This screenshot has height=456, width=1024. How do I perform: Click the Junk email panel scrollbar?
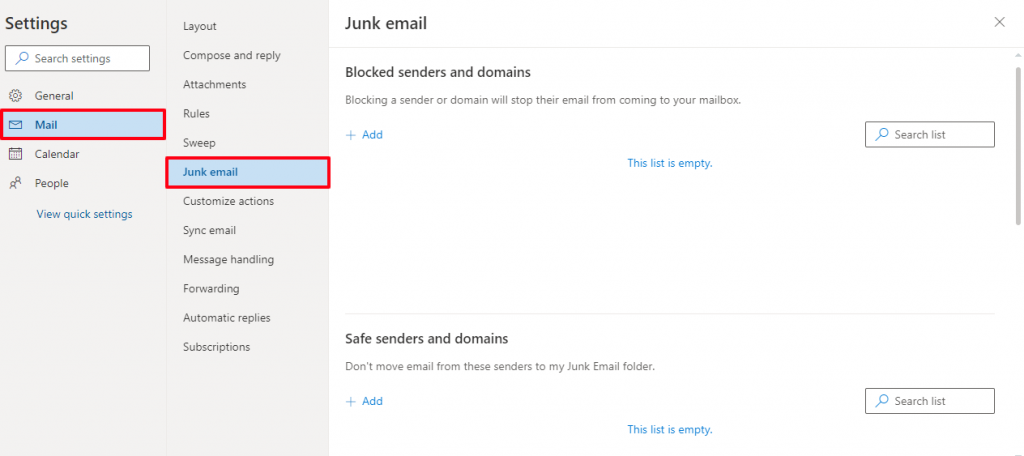click(x=1018, y=145)
